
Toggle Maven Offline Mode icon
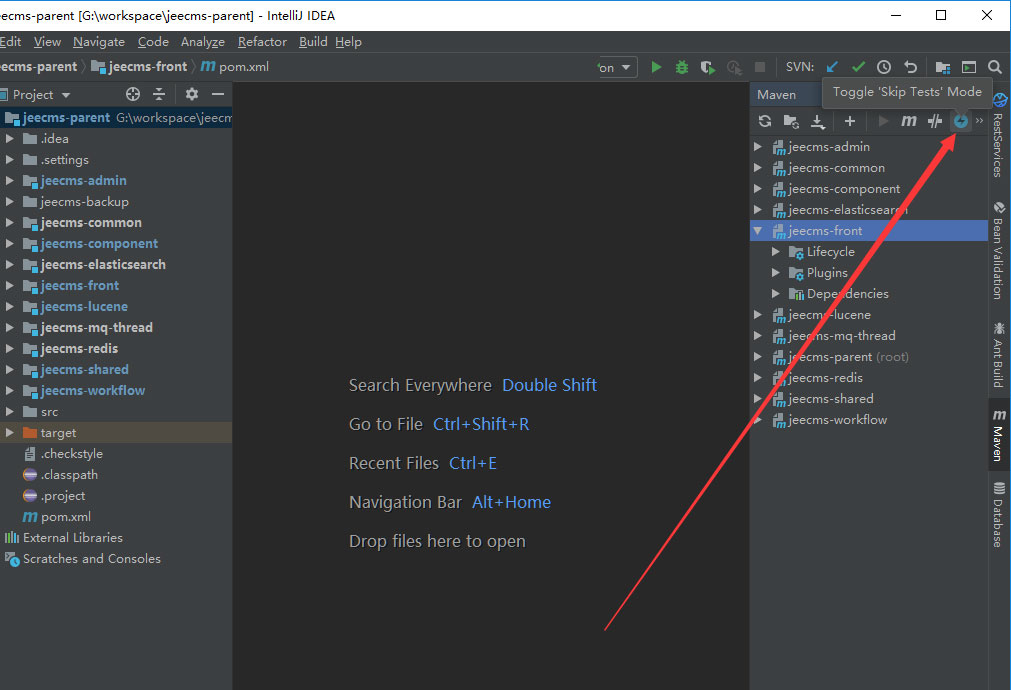(934, 121)
